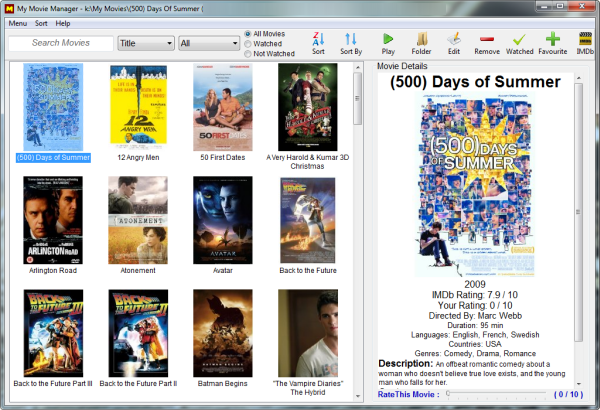600x410 pixels.
Task: Click 'Directed By: Marc Webb' text
Action: 475,315
